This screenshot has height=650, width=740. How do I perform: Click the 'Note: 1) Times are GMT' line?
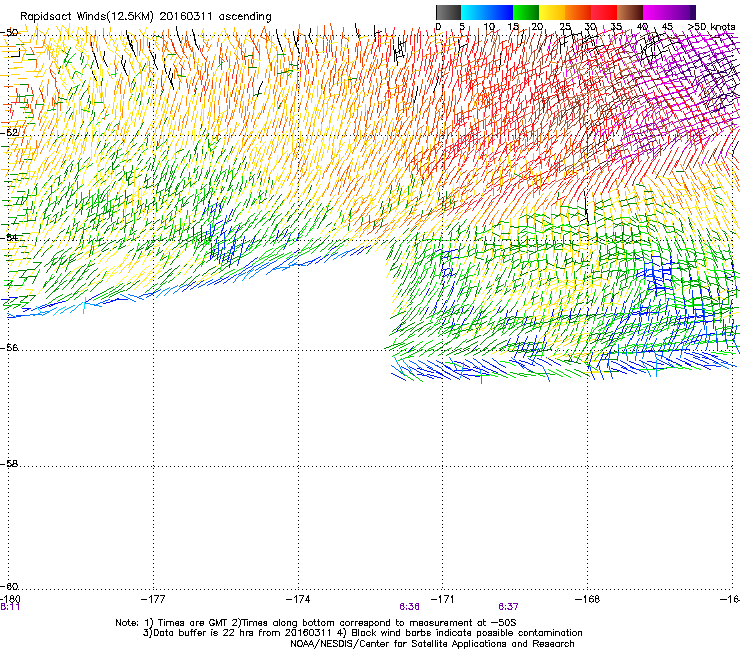(x=316, y=623)
